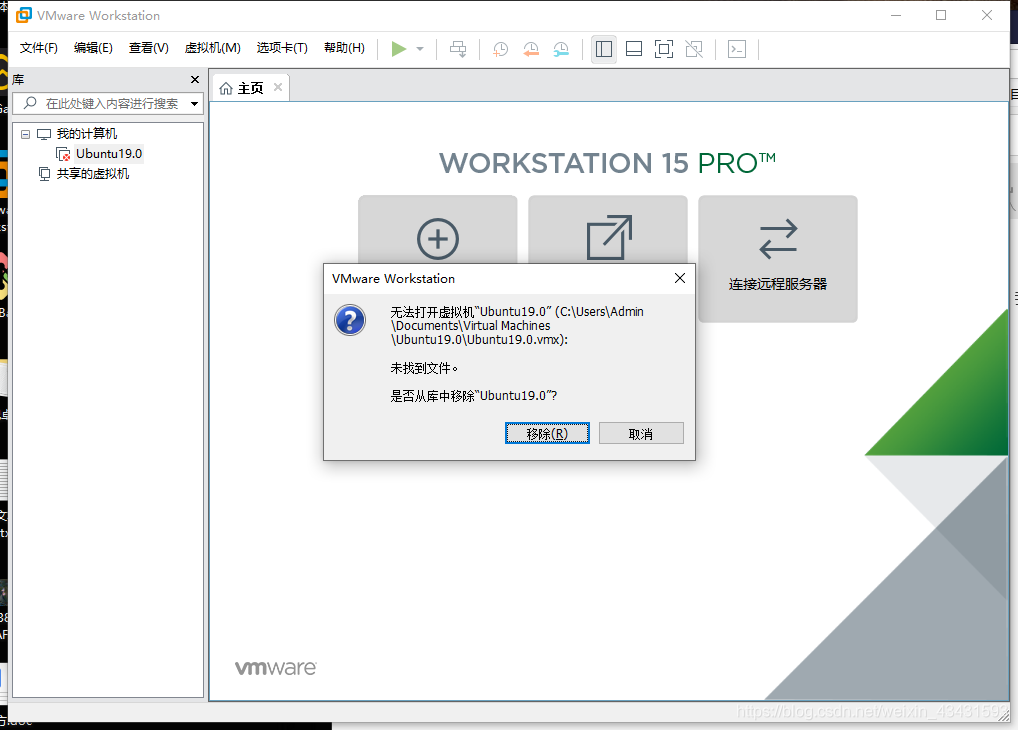
Task: Click the library search input field
Action: click(x=108, y=103)
